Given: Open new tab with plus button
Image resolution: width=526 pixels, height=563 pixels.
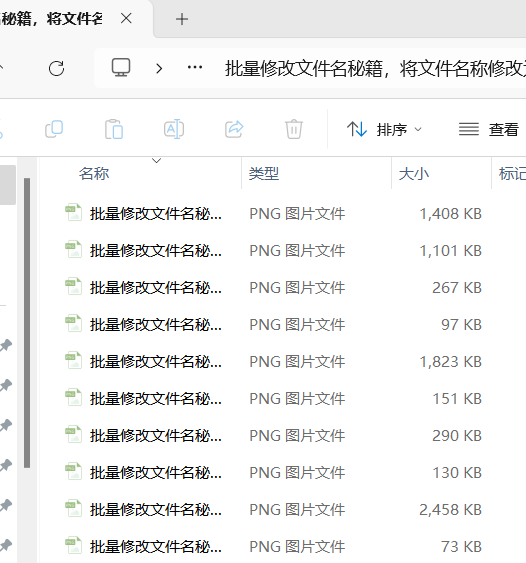Looking at the screenshot, I should 182,19.
